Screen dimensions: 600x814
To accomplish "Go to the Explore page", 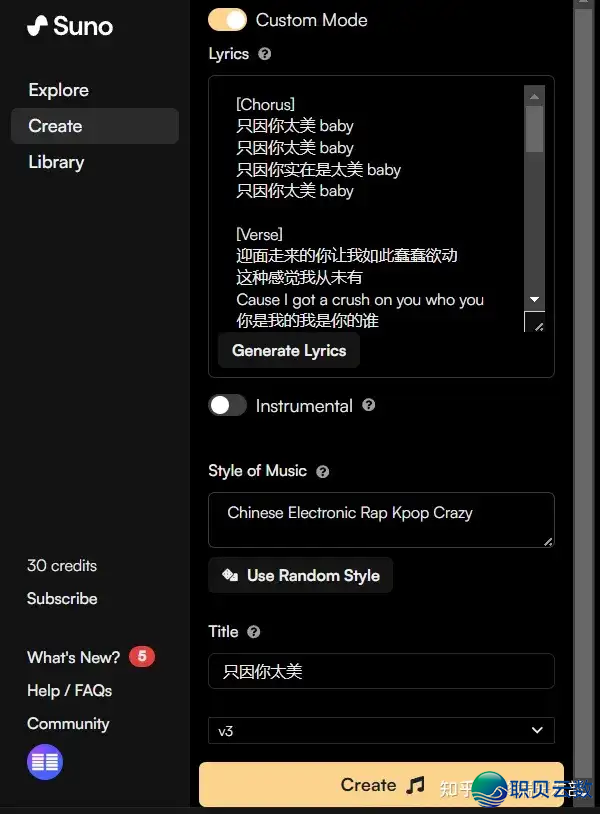I will point(59,90).
